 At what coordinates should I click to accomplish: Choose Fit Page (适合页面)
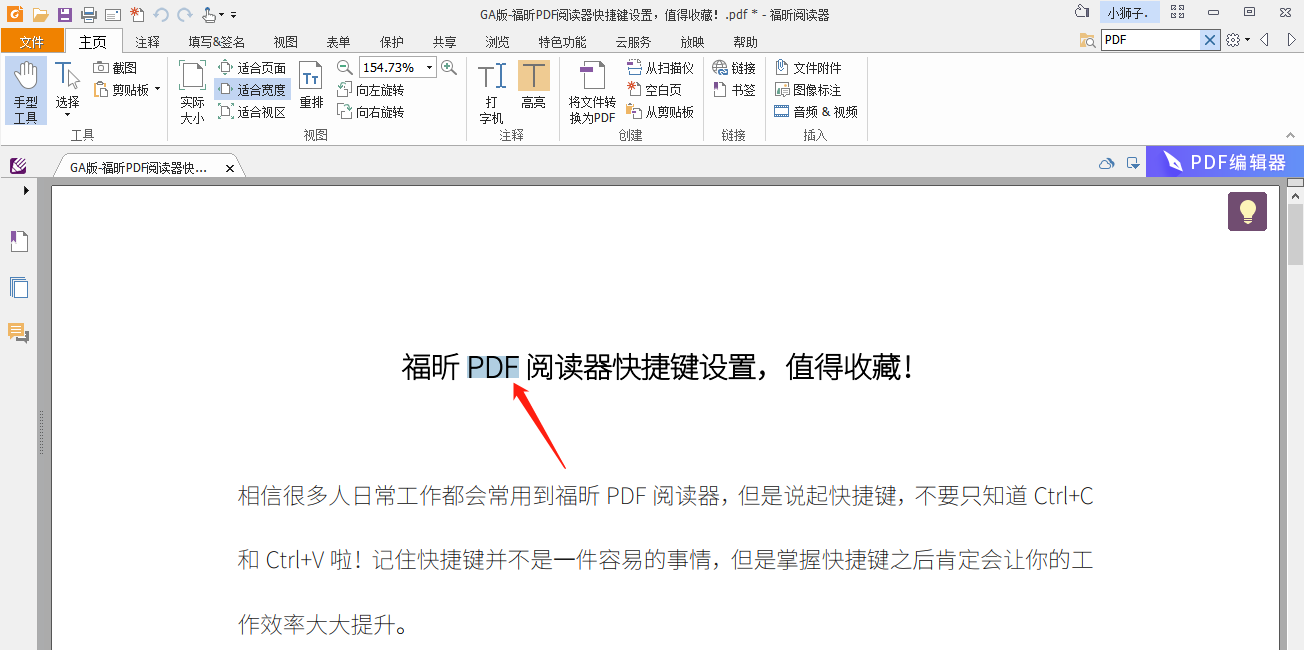coord(252,68)
